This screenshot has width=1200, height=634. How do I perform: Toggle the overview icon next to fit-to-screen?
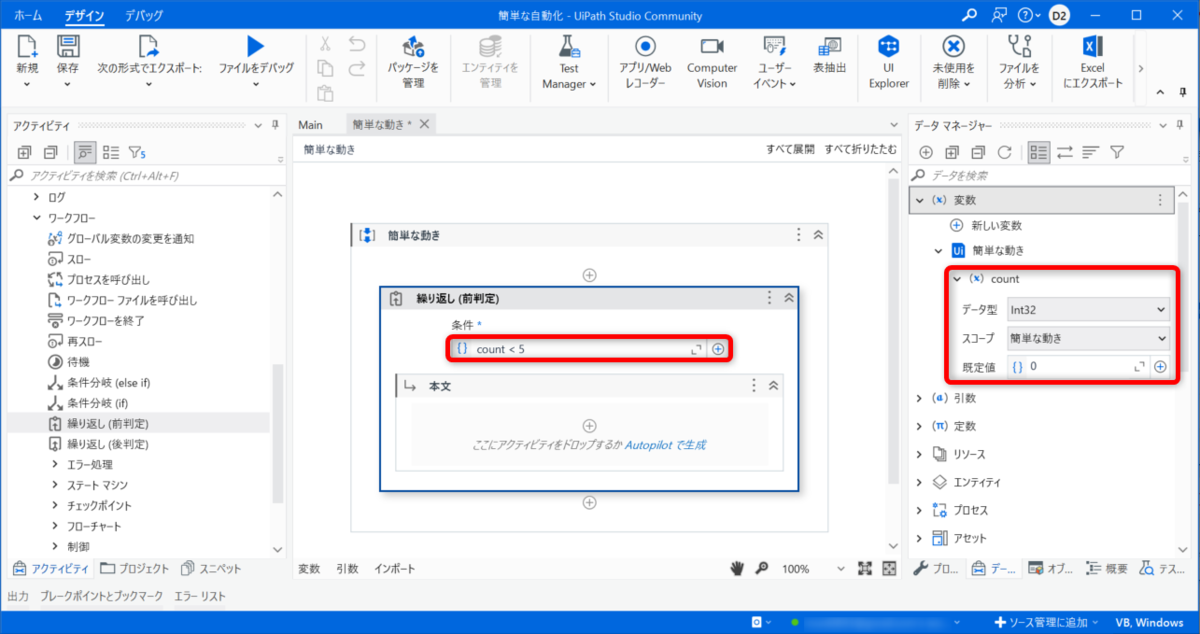(x=889, y=568)
